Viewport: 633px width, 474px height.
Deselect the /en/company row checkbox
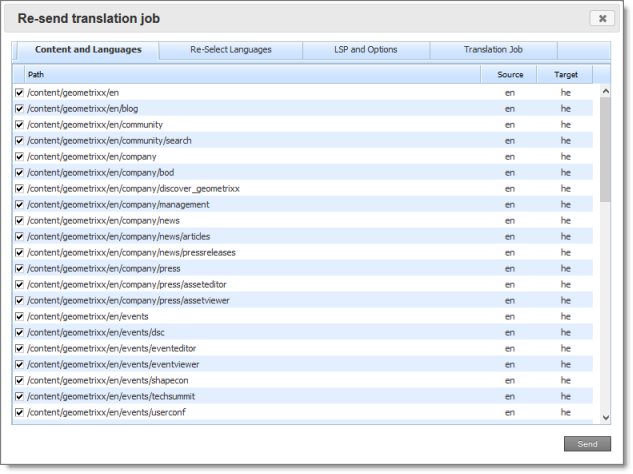pos(19,156)
